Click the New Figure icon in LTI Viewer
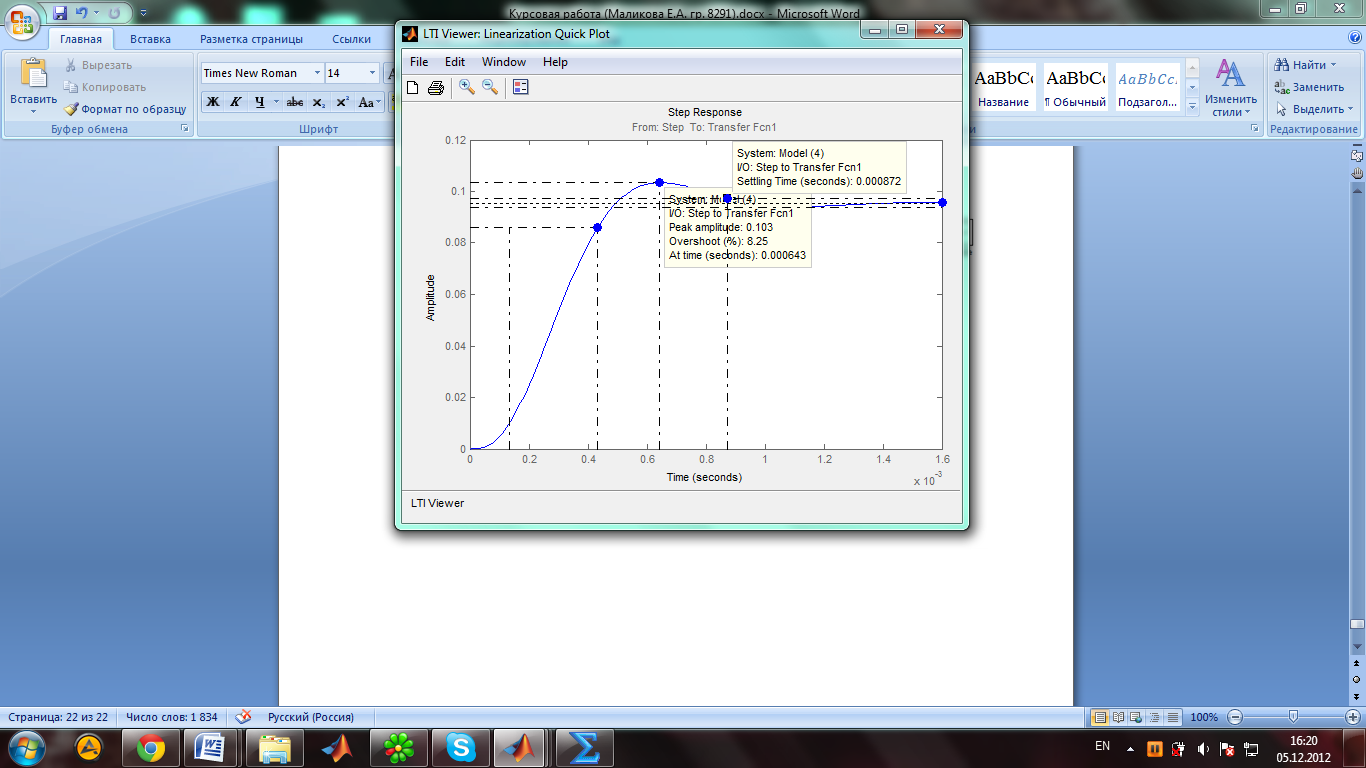 click(413, 87)
